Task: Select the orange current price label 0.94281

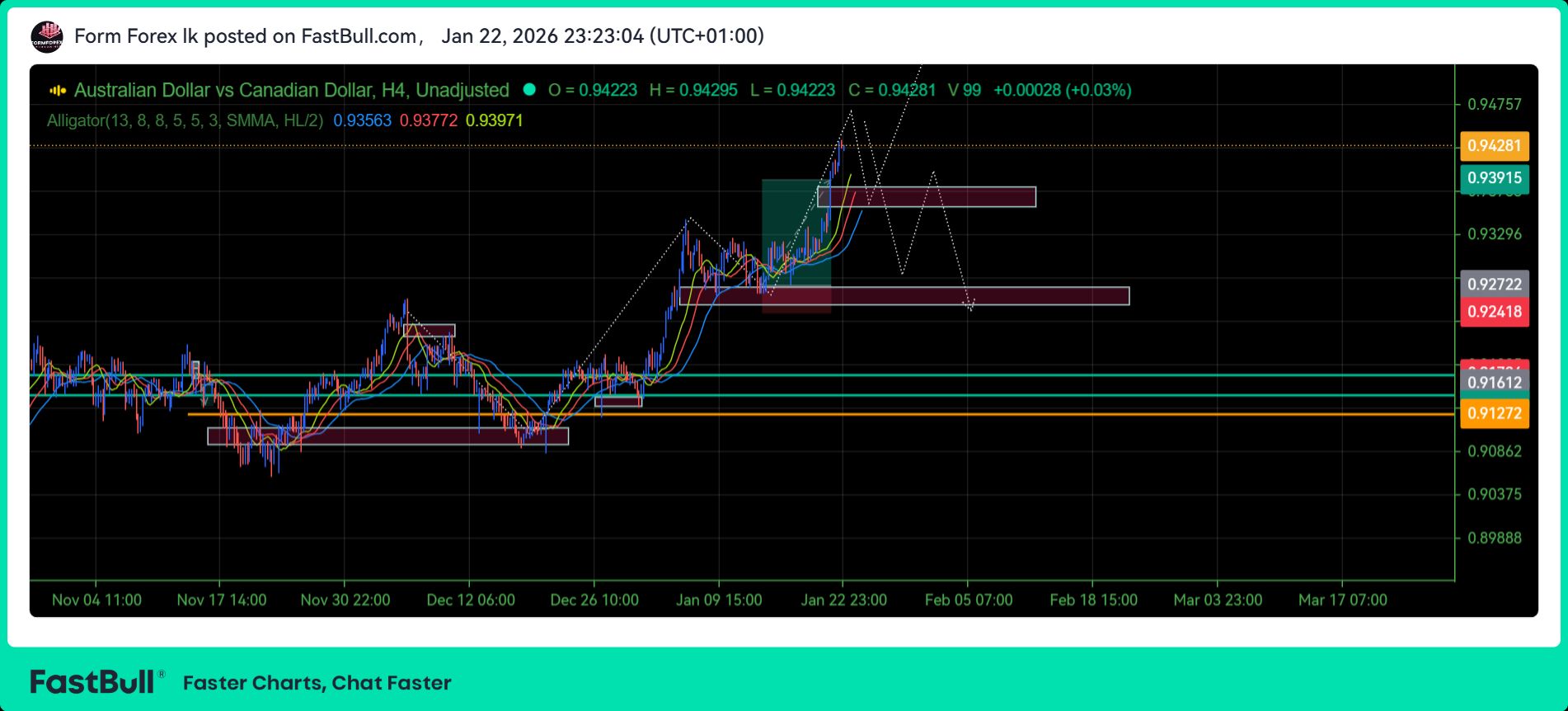Action: click(x=1494, y=146)
